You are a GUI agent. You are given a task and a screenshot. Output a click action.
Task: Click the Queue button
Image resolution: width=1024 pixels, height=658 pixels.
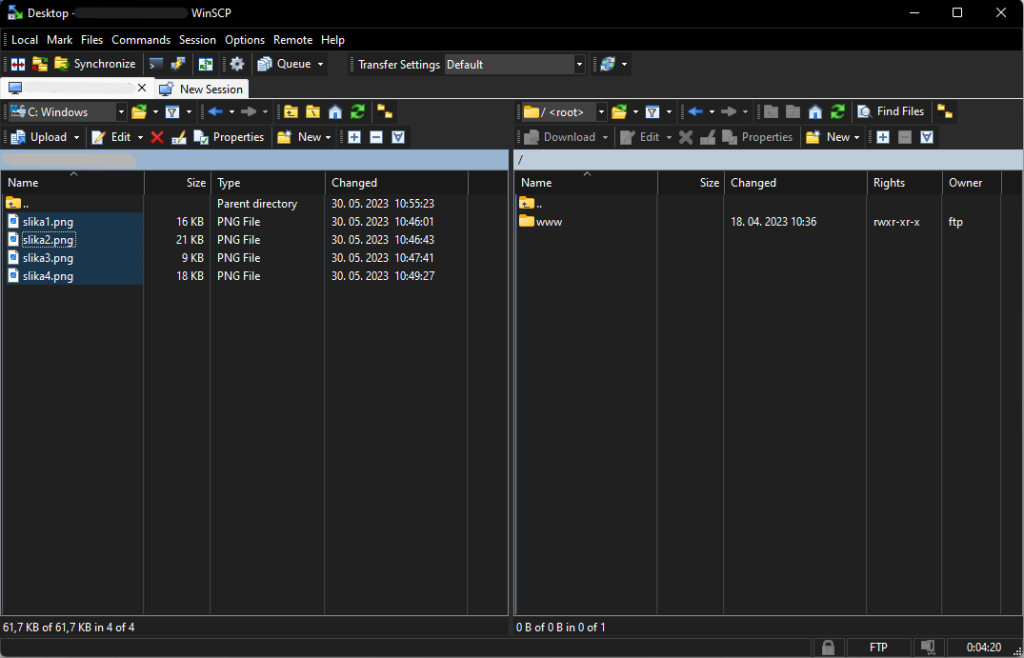coord(285,64)
